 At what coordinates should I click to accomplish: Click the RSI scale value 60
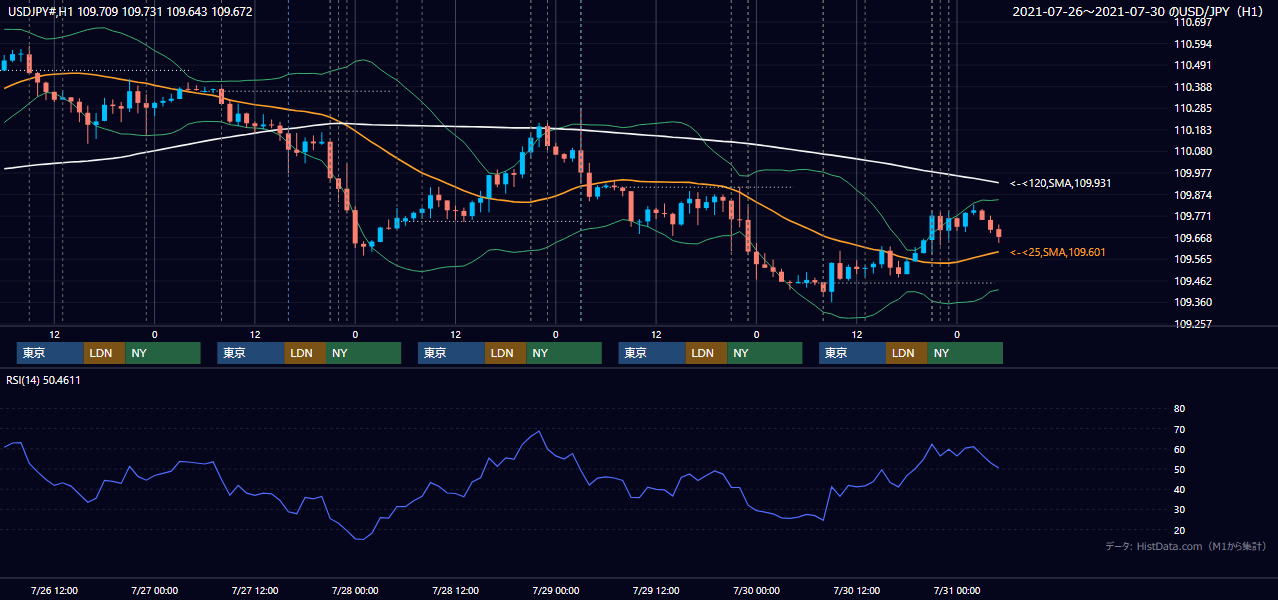[1179, 449]
